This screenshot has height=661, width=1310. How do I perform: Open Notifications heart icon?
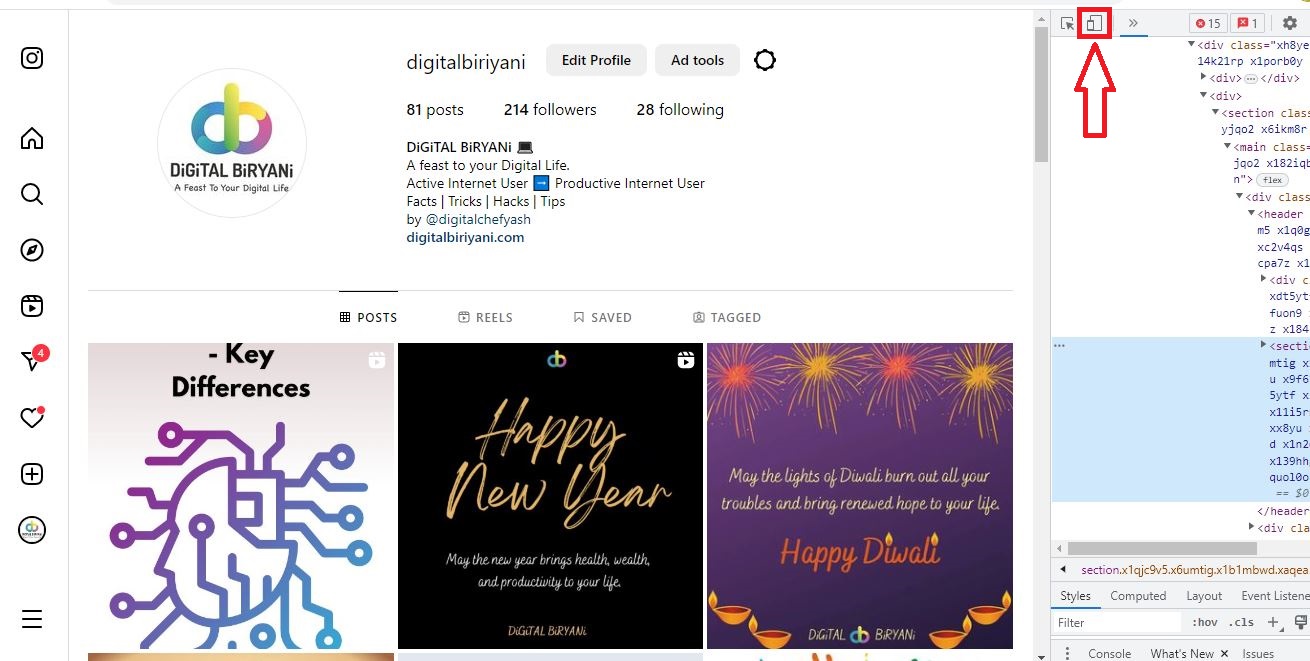tap(32, 418)
